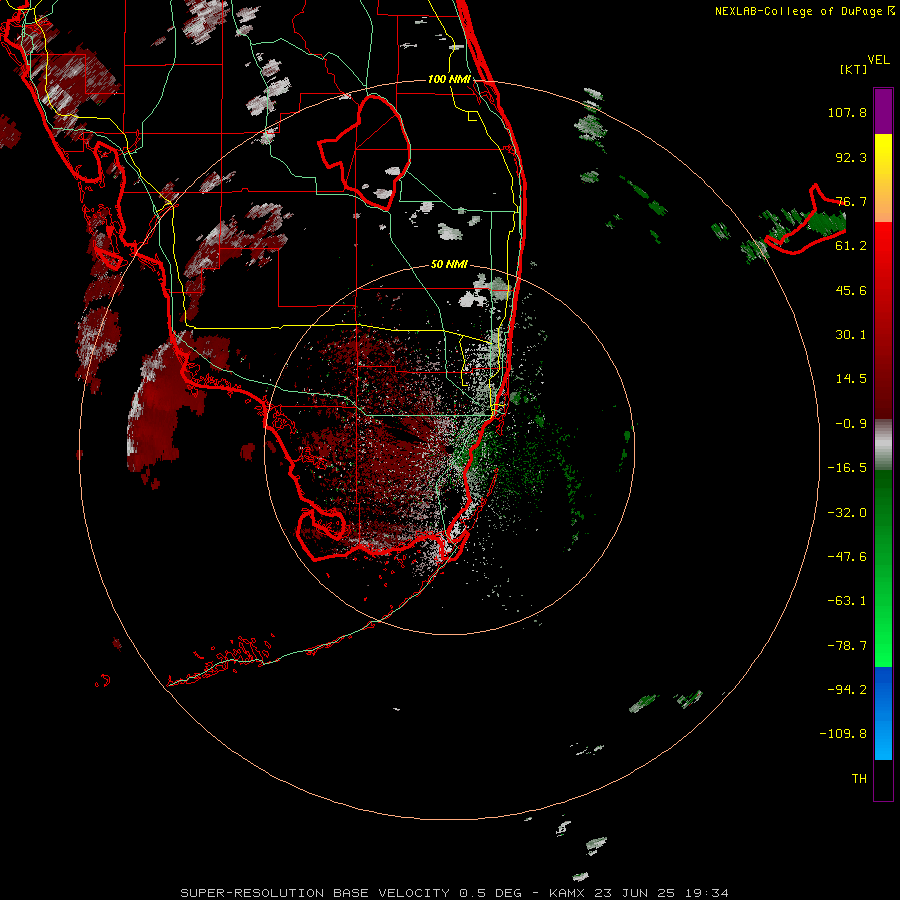Click the -109.8 legend value

coord(843,734)
